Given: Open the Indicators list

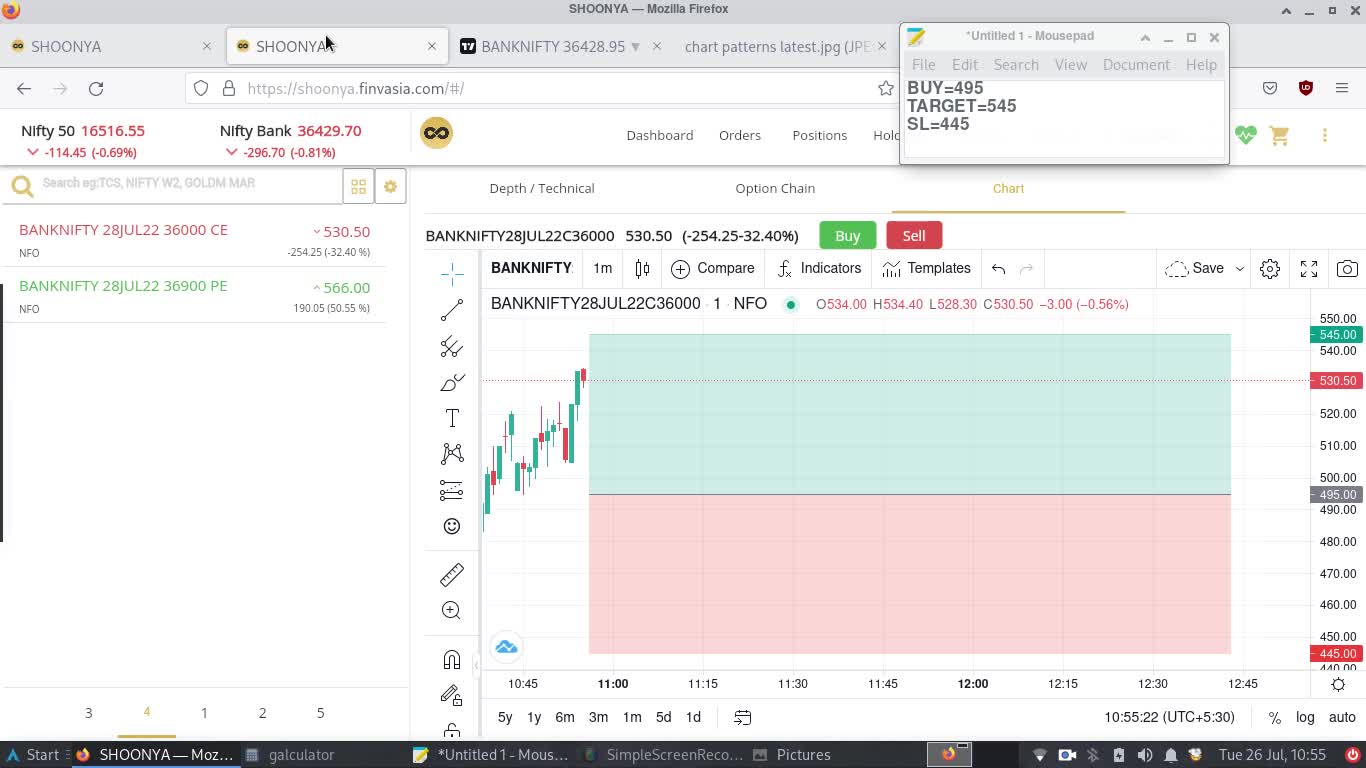Looking at the screenshot, I should 819,268.
